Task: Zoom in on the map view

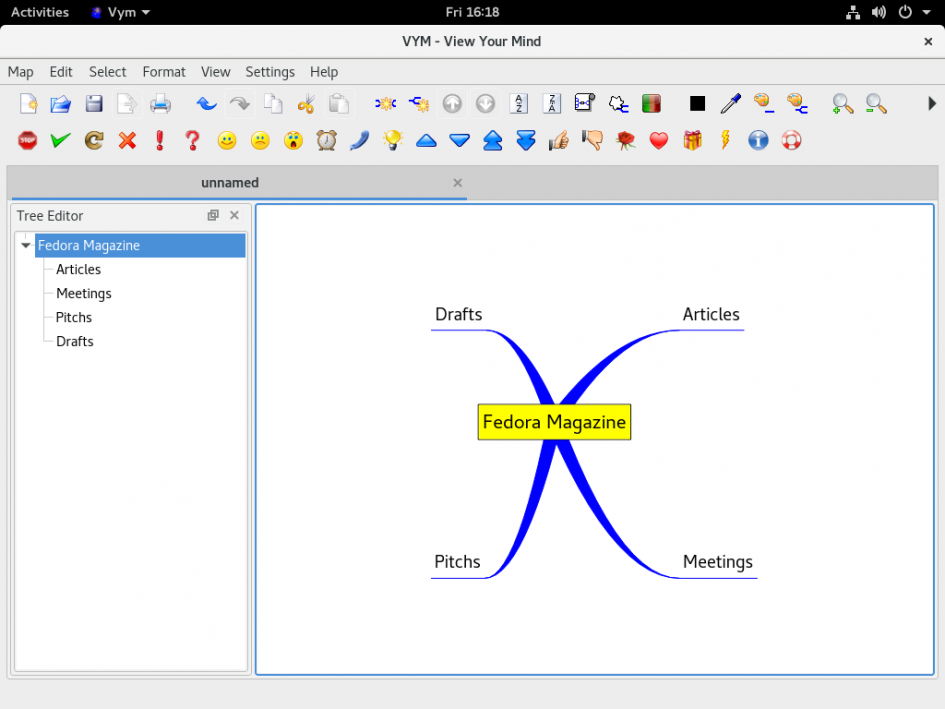Action: pyautogui.click(x=843, y=104)
